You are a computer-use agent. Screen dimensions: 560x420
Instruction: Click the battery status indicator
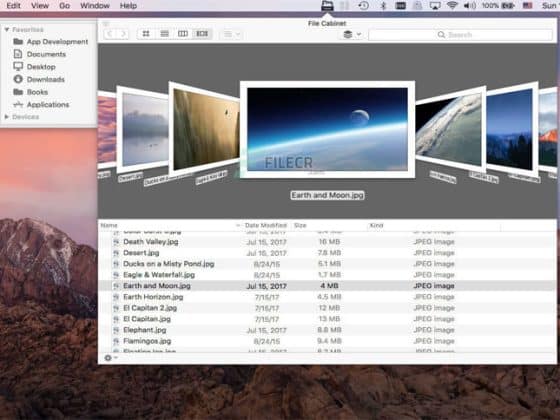[x=498, y=5]
